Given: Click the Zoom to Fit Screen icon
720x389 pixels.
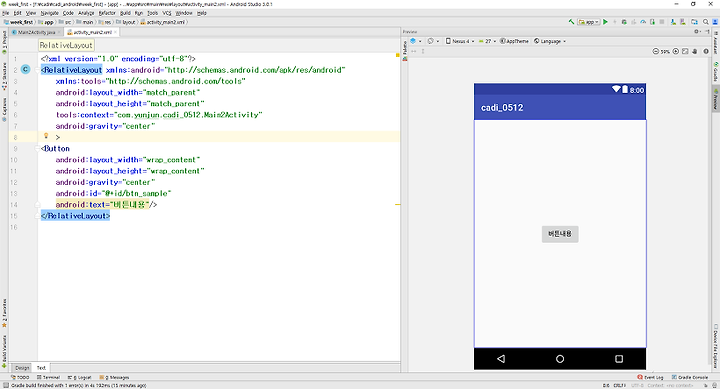Looking at the screenshot, I should 685,51.
